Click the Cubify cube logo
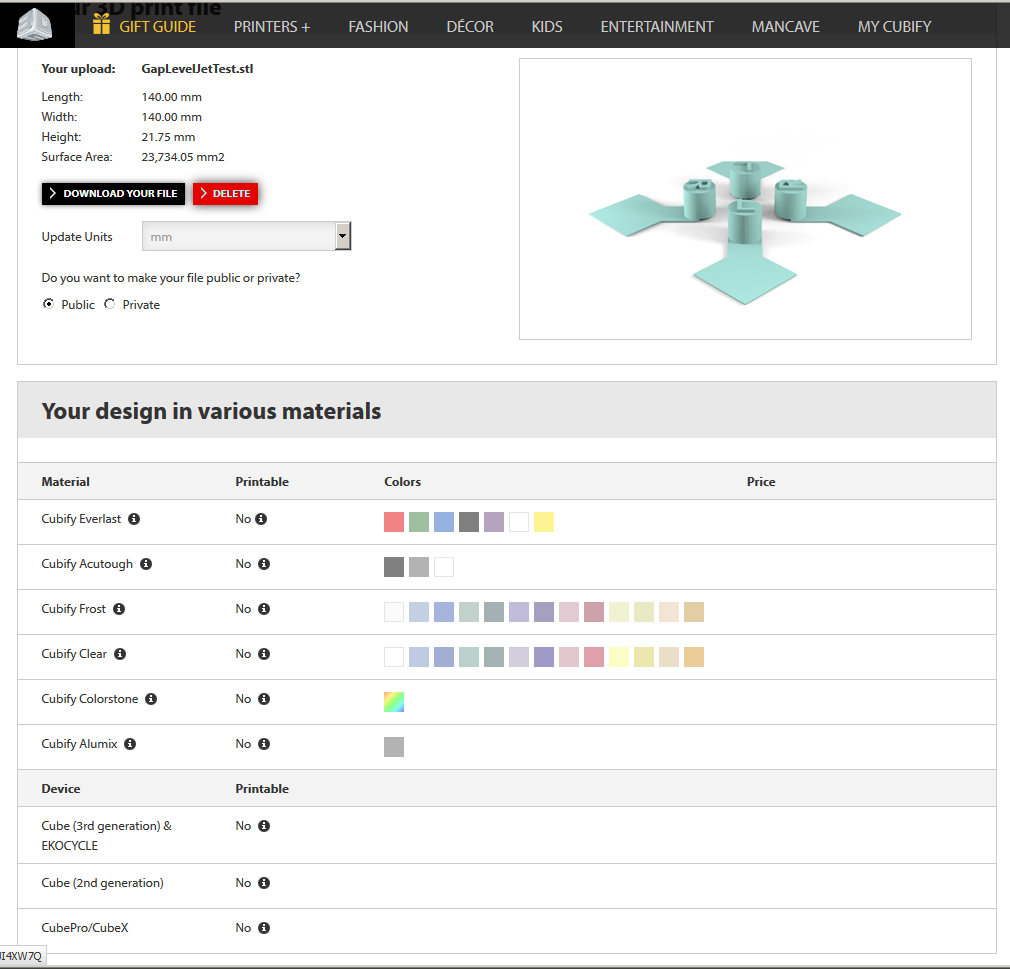 coord(35,24)
